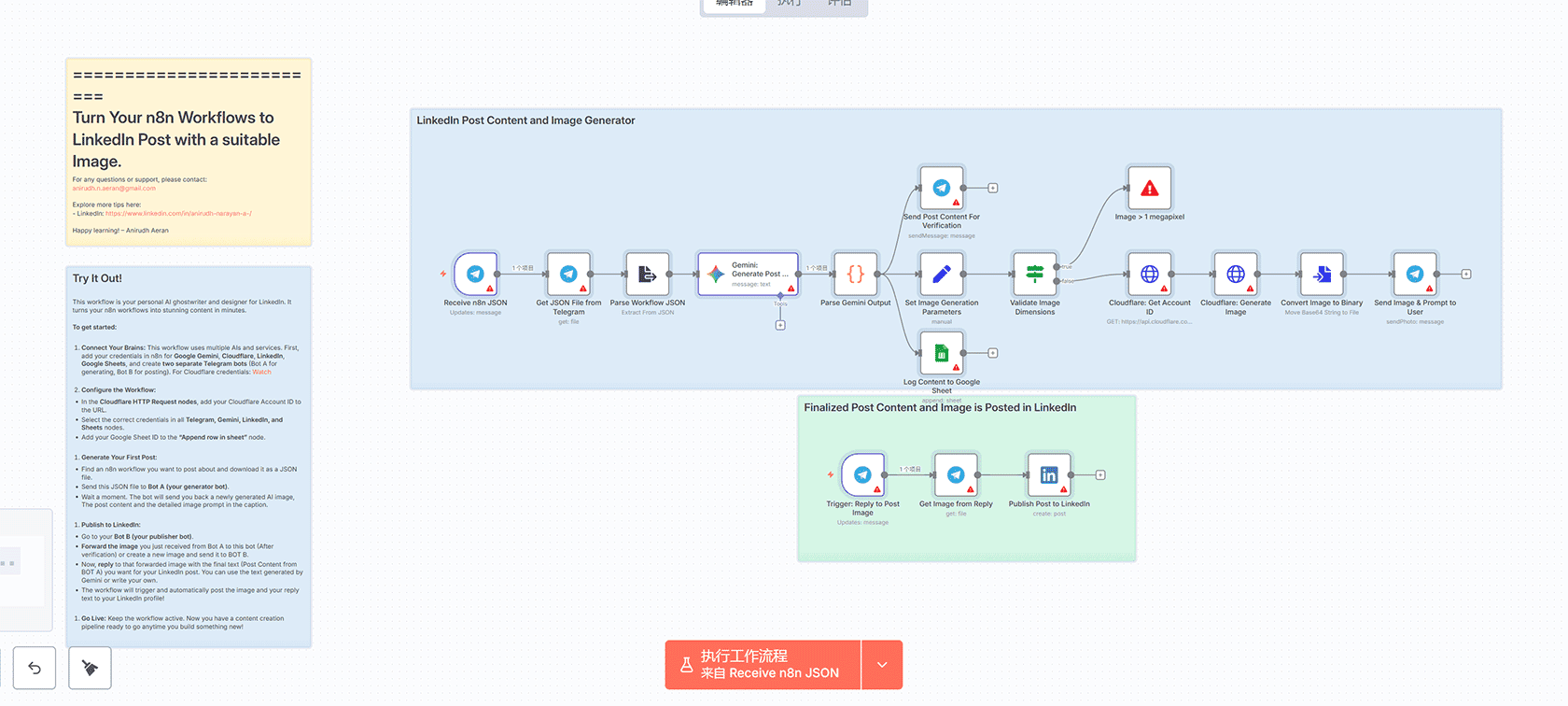Click the undo arrow button
Image resolution: width=1568 pixels, height=706 pixels.
[x=35, y=668]
